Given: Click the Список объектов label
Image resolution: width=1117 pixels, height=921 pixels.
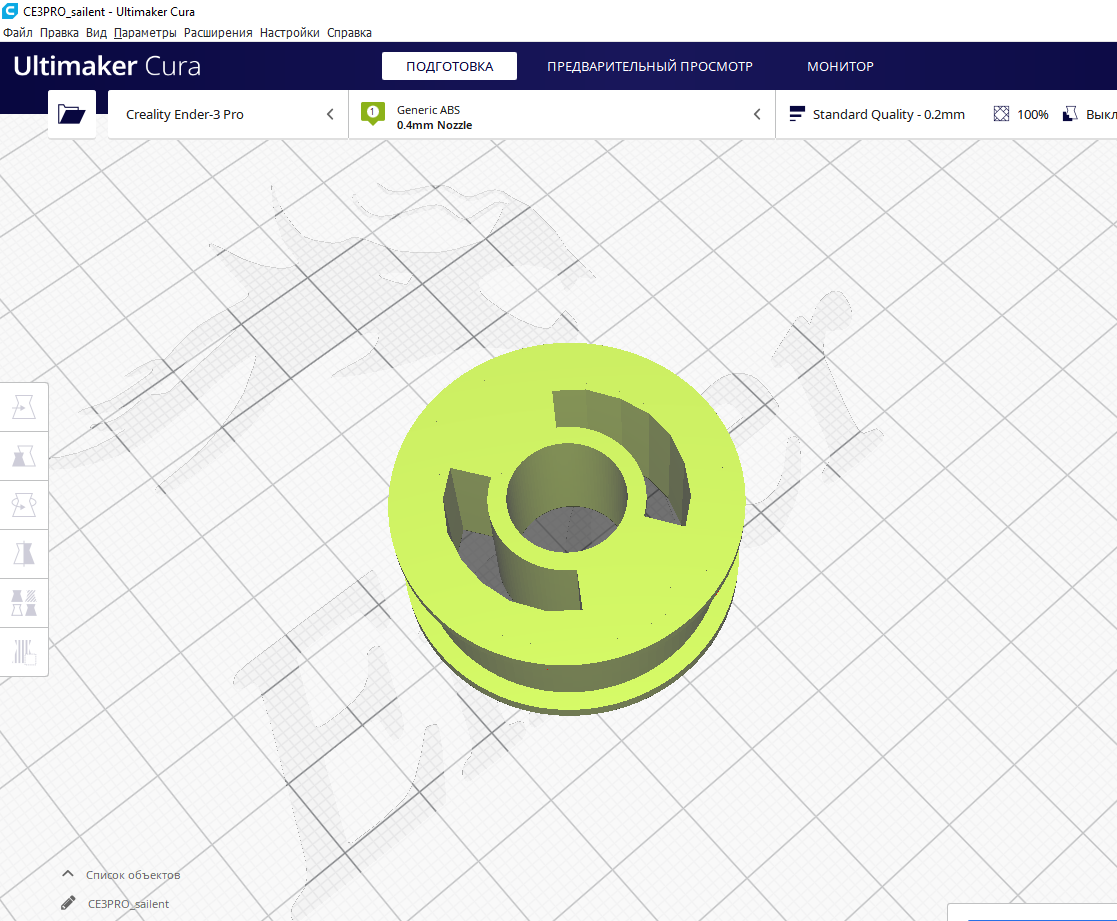Looking at the screenshot, I should coord(133,875).
